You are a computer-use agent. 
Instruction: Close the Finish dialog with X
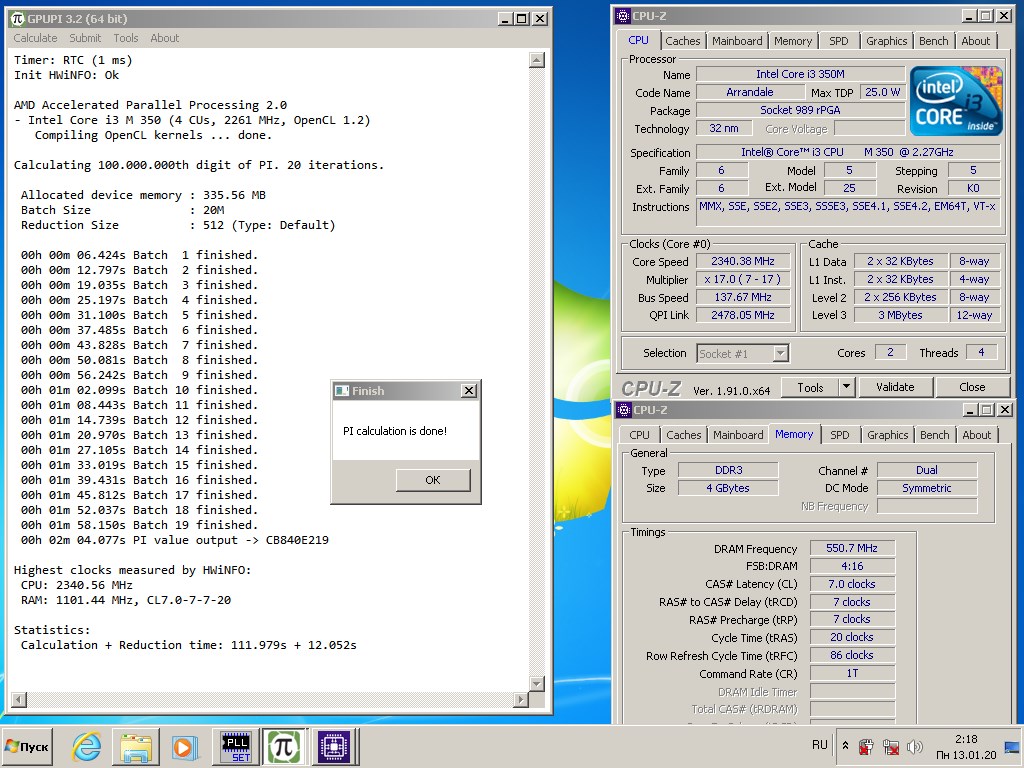(x=469, y=391)
